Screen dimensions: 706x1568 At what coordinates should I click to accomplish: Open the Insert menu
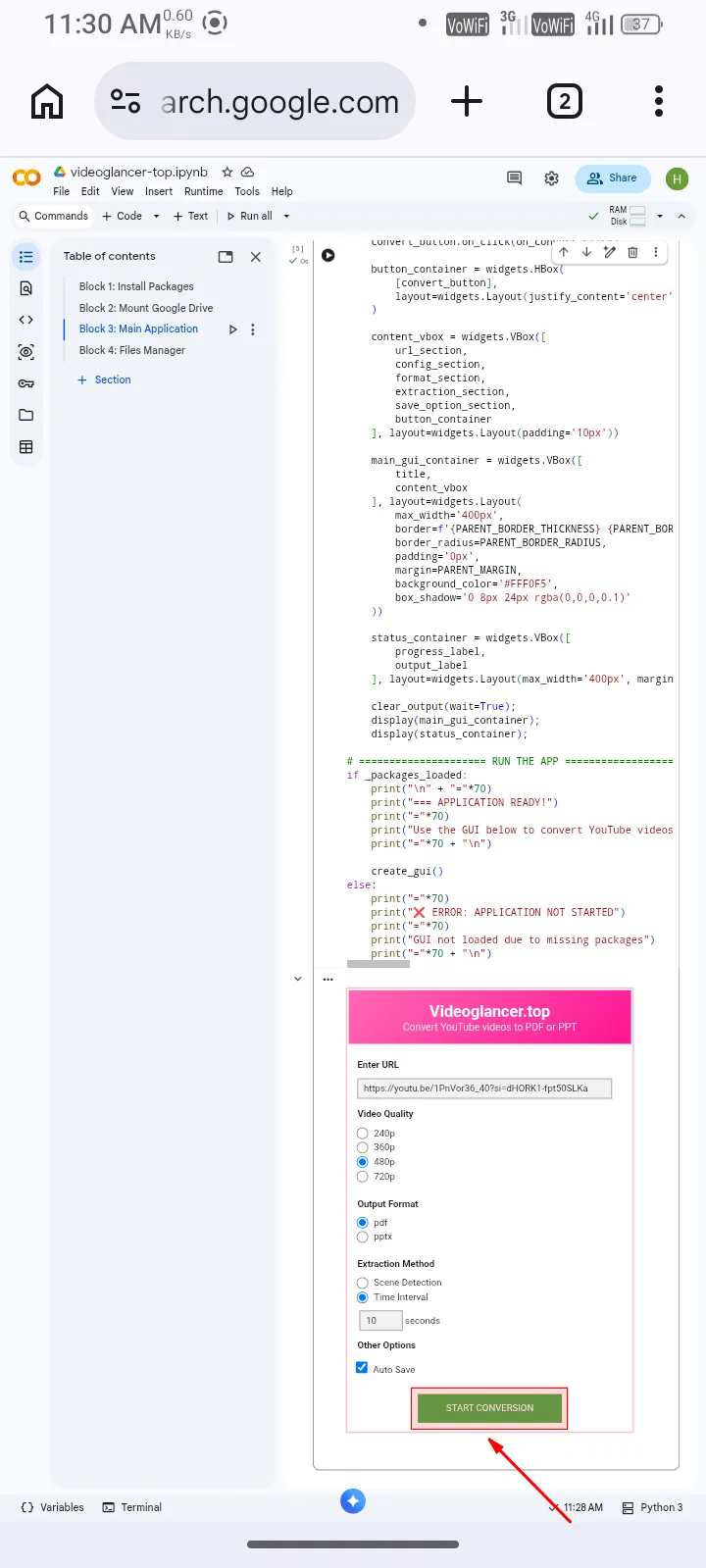click(159, 191)
